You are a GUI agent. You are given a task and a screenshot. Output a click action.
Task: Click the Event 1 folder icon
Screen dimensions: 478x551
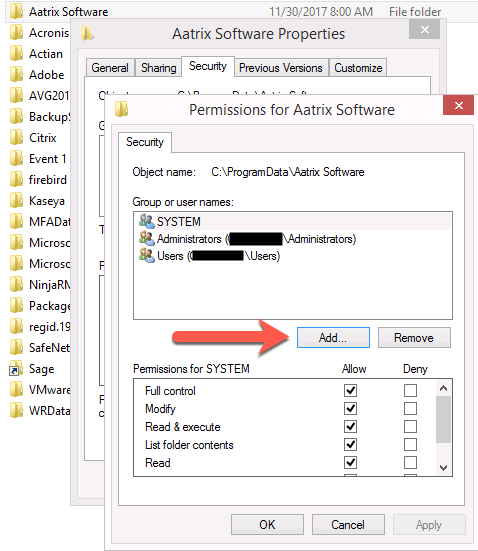pyautogui.click(x=17, y=159)
